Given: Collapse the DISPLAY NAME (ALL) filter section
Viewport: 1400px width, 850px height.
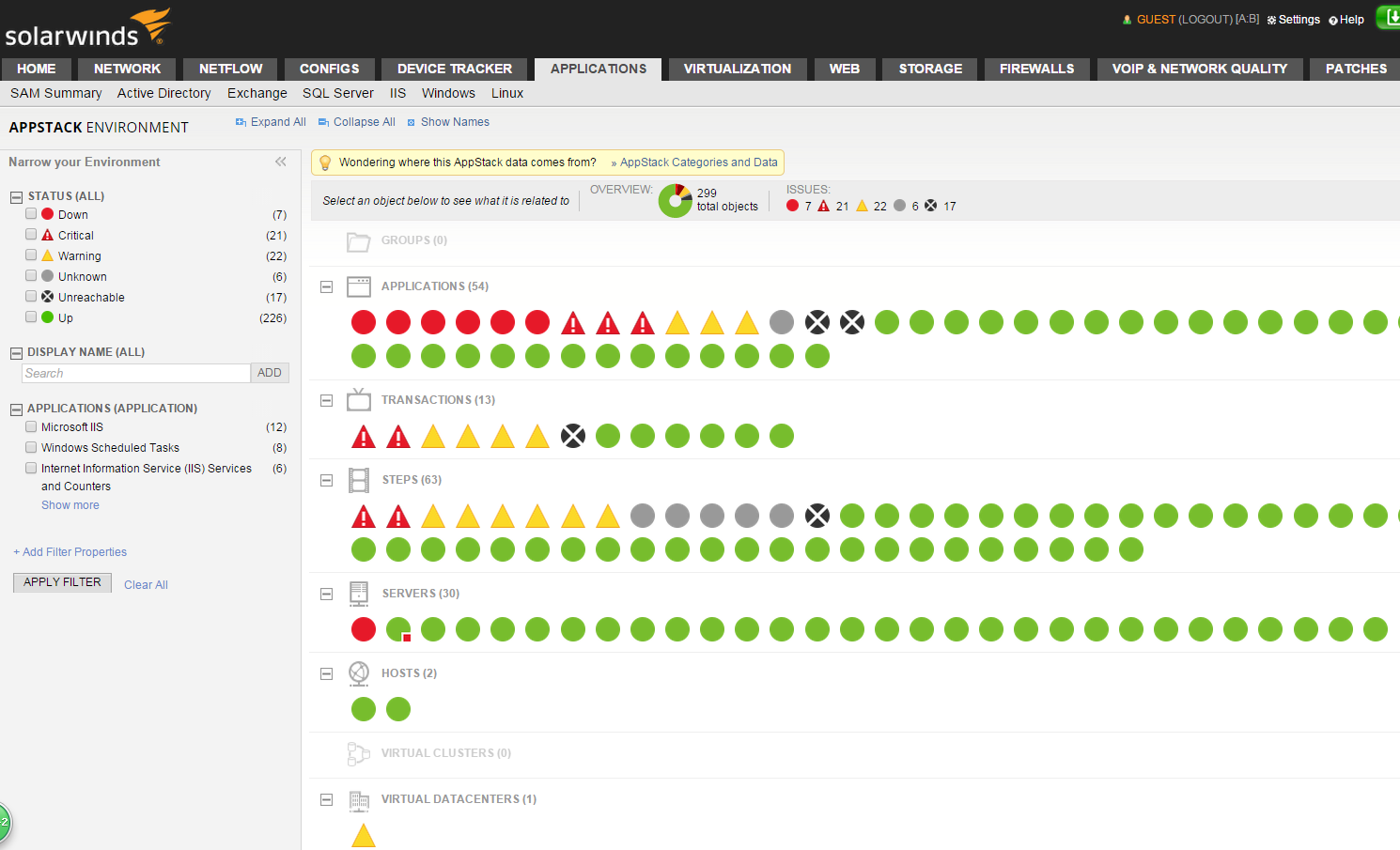Looking at the screenshot, I should click(x=16, y=353).
